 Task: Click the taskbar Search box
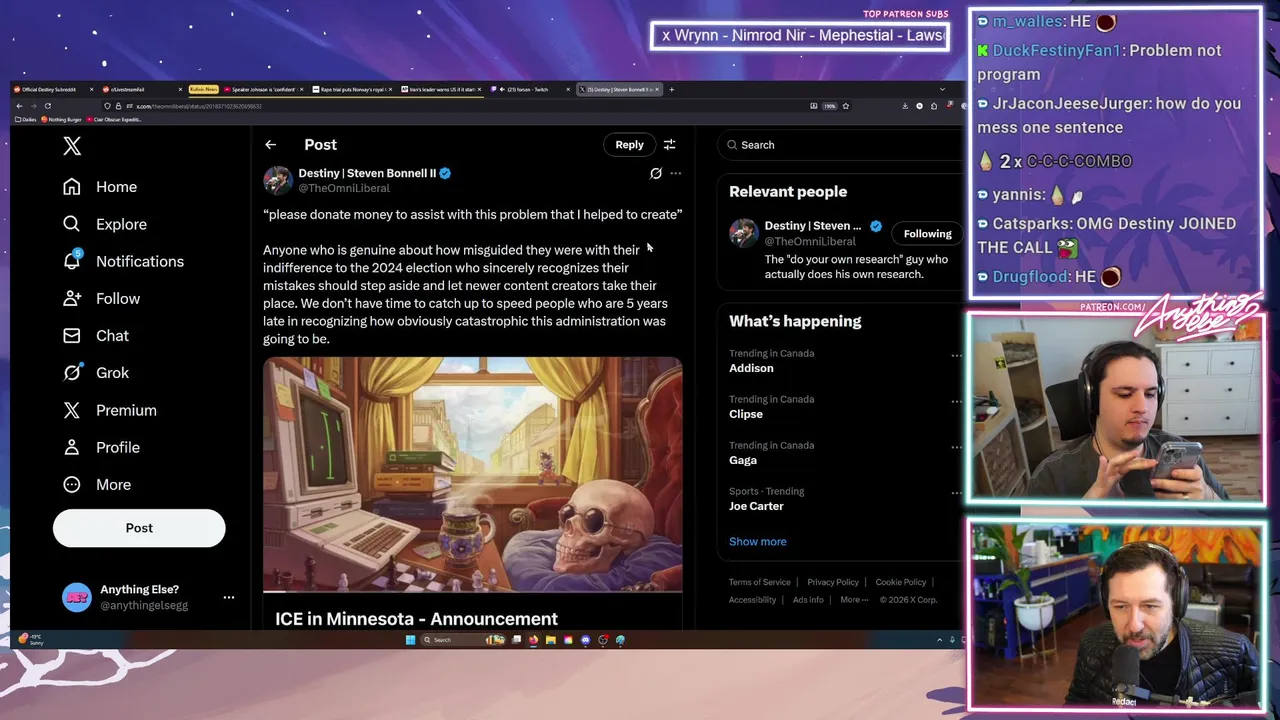[463, 640]
